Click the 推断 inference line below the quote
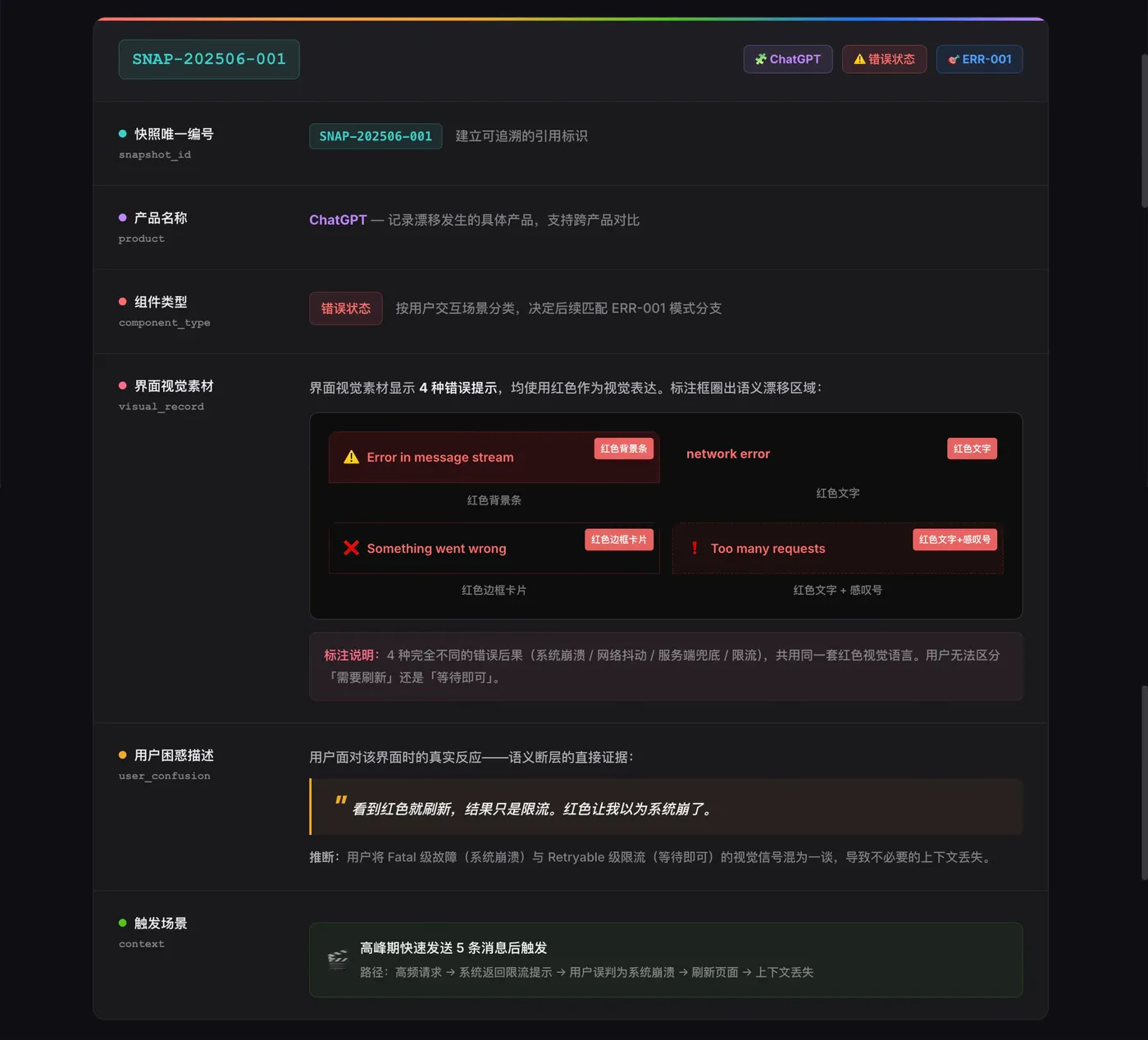 coord(652,857)
